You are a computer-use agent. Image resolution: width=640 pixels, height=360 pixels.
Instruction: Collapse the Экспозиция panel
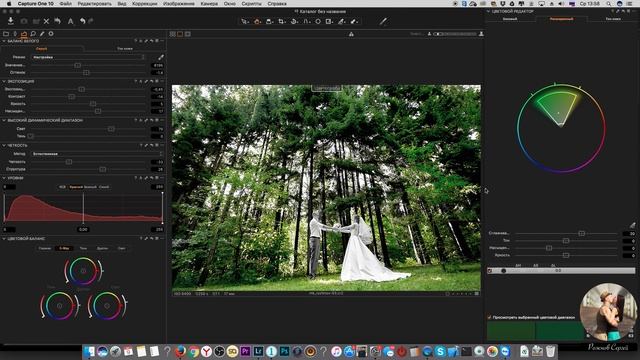4,82
